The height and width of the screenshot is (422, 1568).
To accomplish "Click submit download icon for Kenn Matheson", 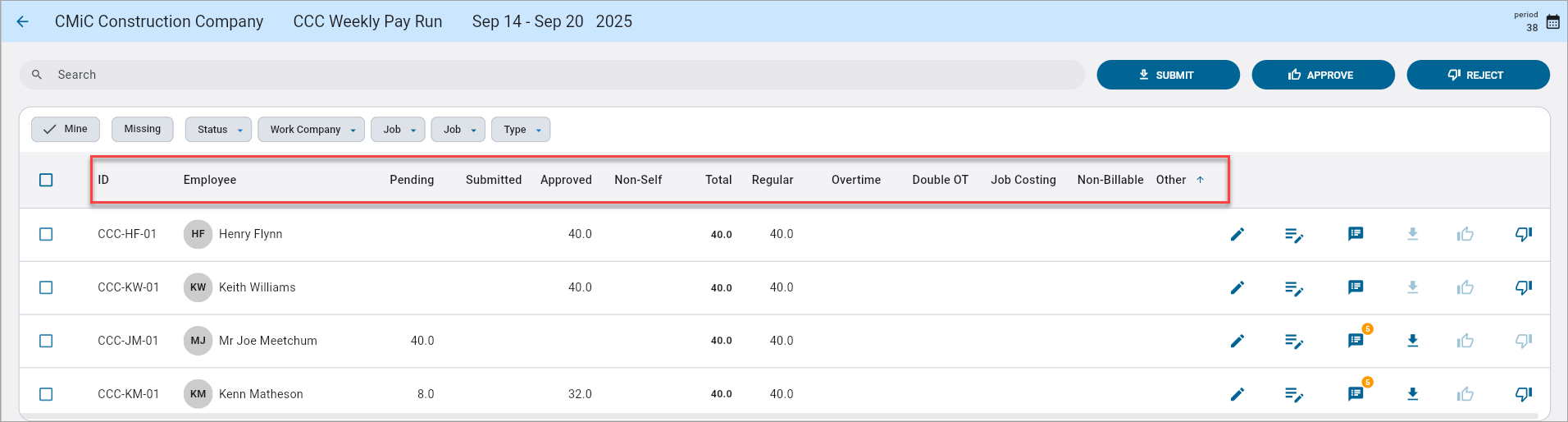I will pyautogui.click(x=1412, y=394).
